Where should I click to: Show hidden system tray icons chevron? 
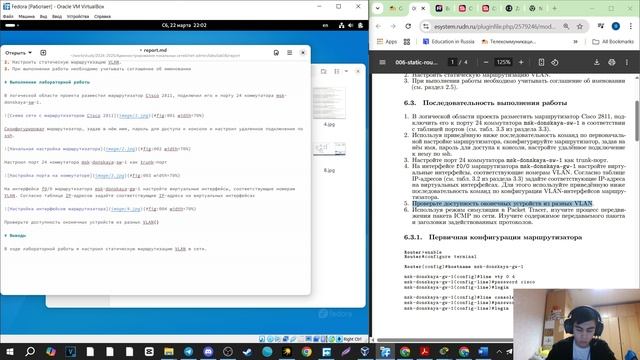point(499,351)
